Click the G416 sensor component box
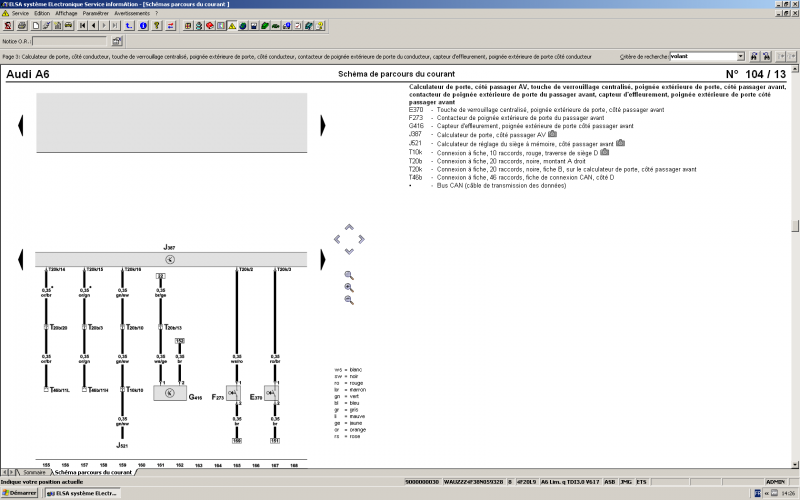Screen dimensions: 800x500 [x=170, y=393]
